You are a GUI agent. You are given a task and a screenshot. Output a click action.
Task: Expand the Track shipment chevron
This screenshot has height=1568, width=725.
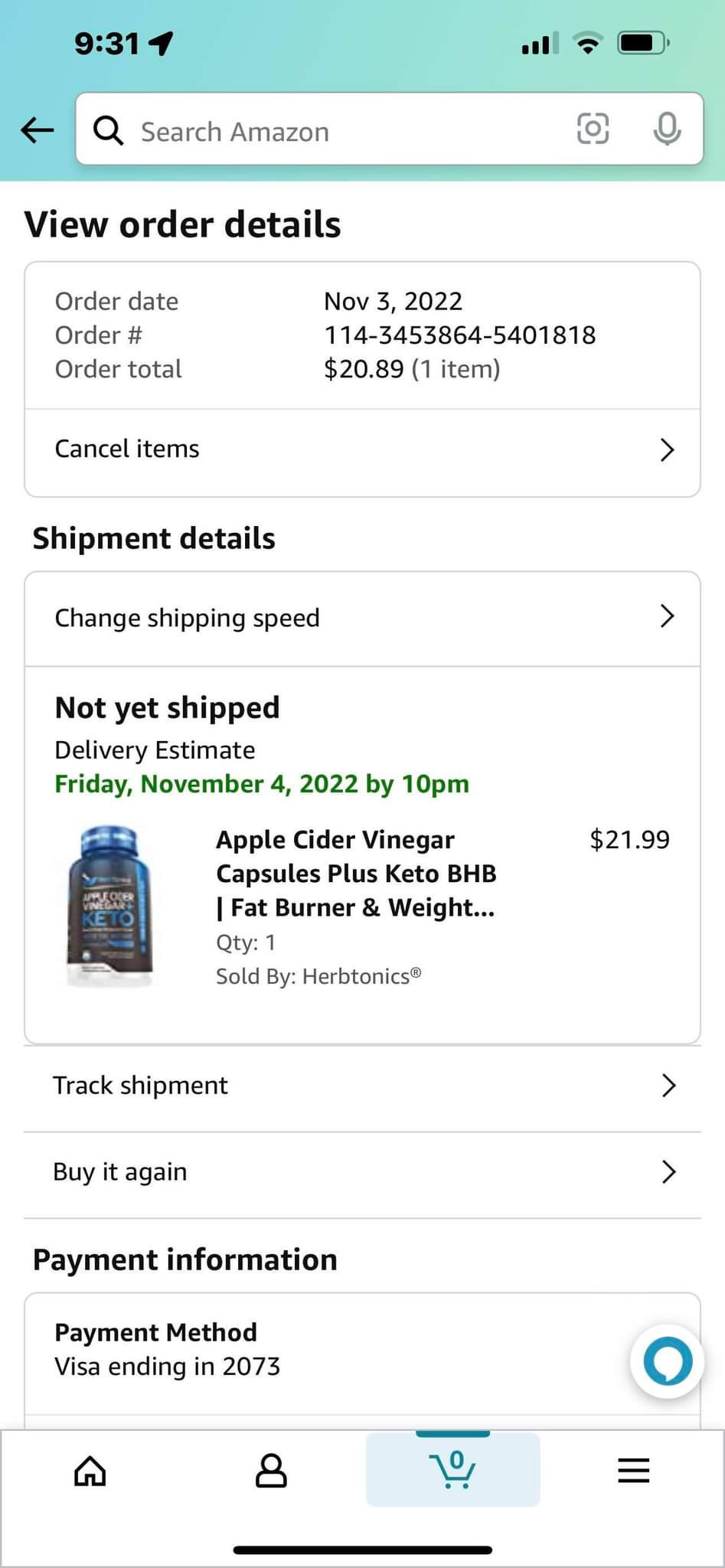coord(668,1085)
